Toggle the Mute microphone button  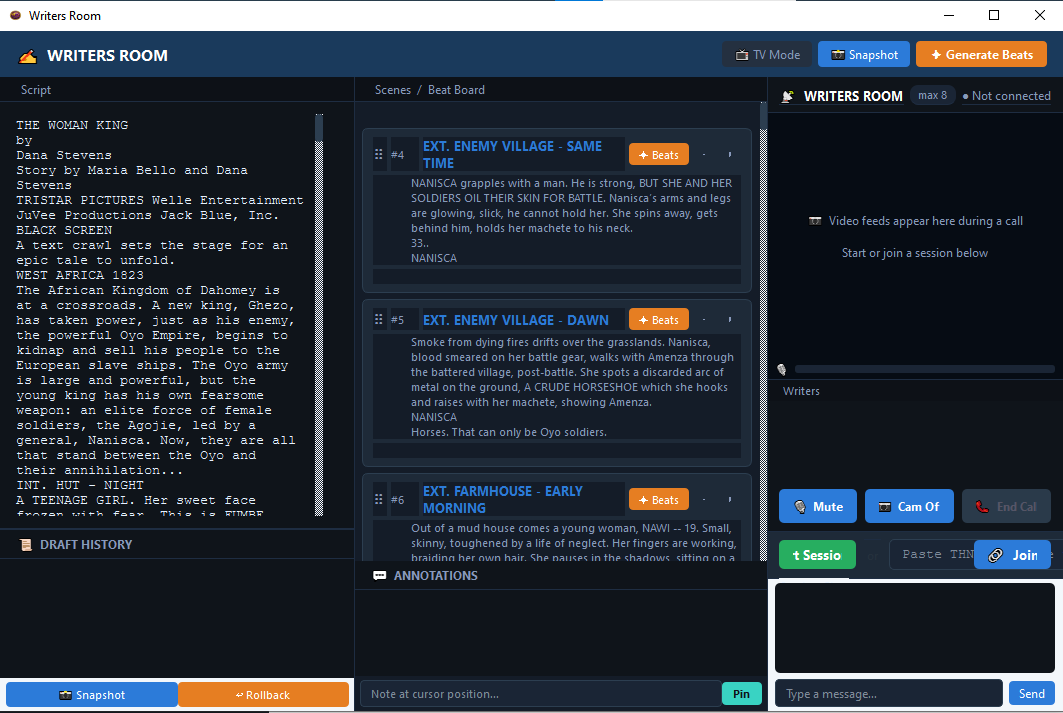(818, 506)
